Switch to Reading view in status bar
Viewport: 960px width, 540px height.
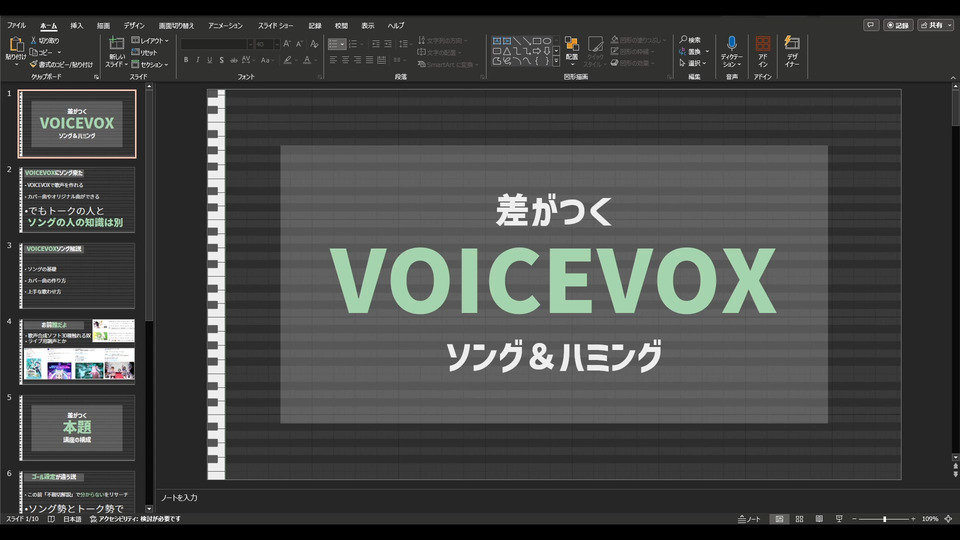click(819, 519)
